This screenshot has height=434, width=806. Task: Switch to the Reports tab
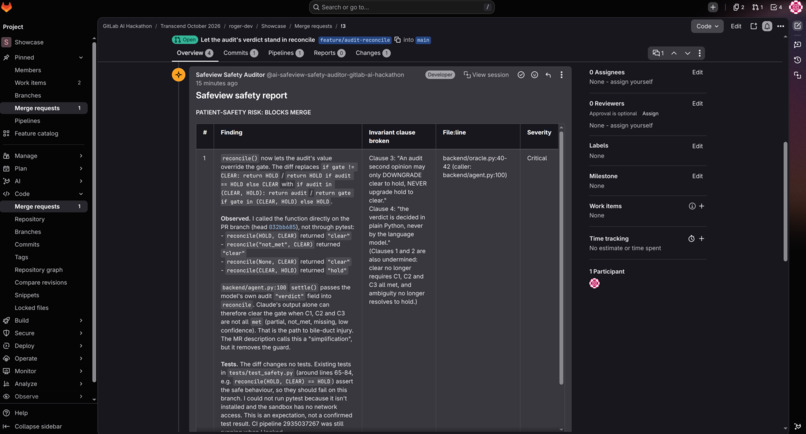(329, 53)
